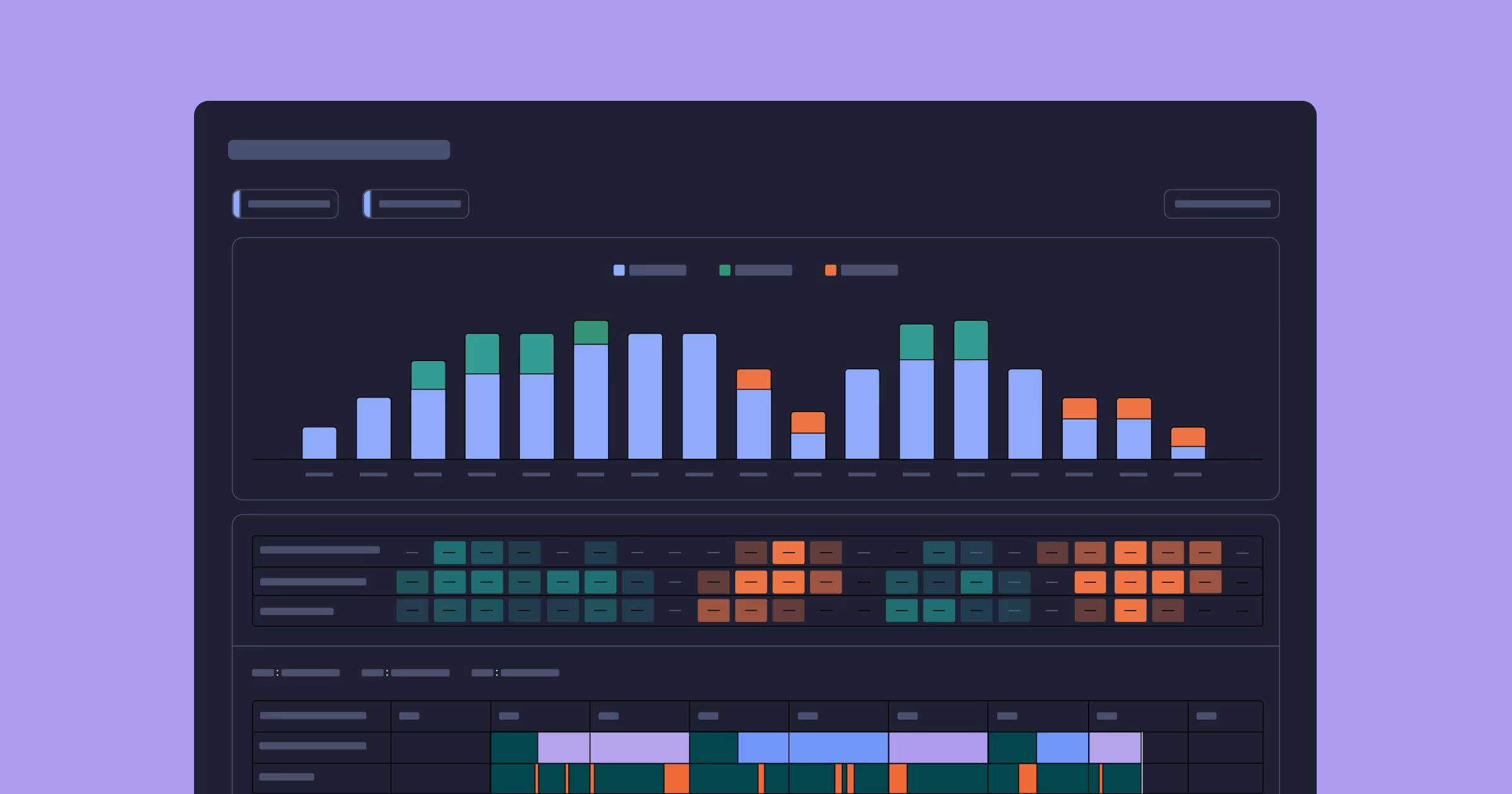Toggle the orange legend swatch above the chart

pos(830,270)
